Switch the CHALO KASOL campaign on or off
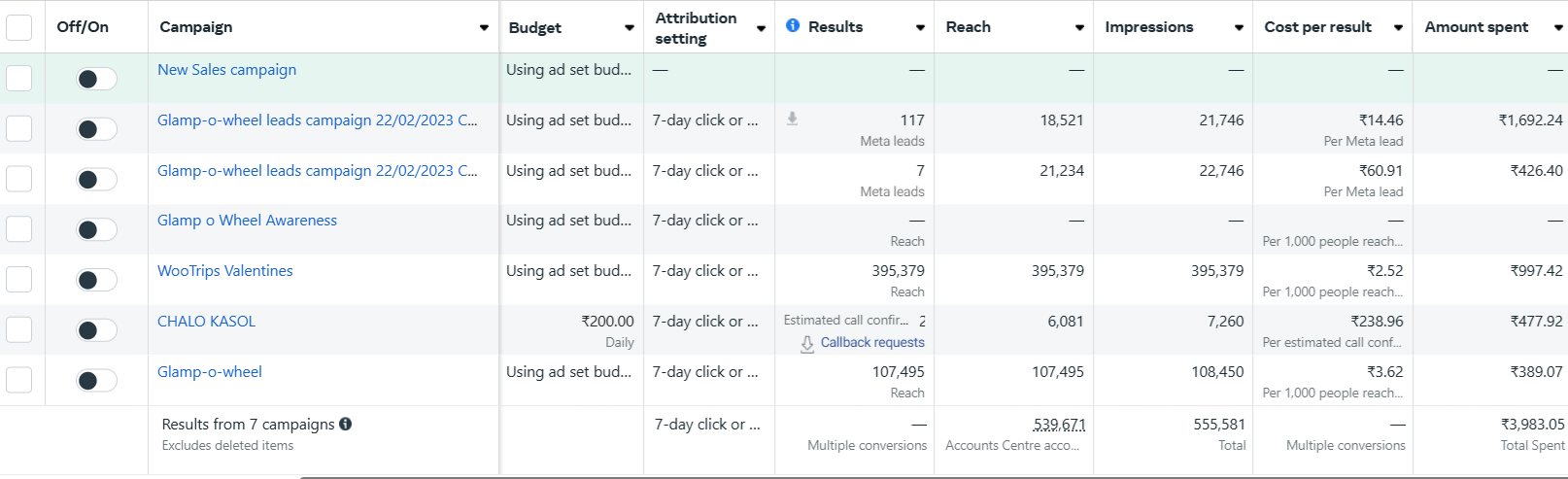 point(96,330)
